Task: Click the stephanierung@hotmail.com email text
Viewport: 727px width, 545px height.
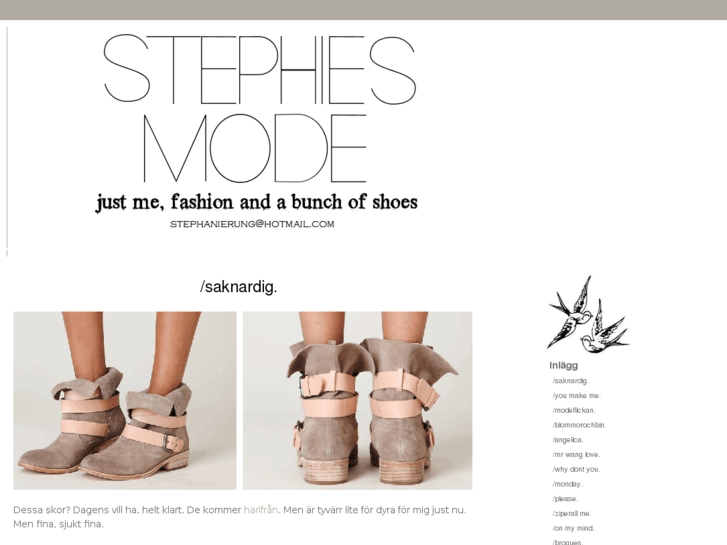Action: pyautogui.click(x=252, y=224)
